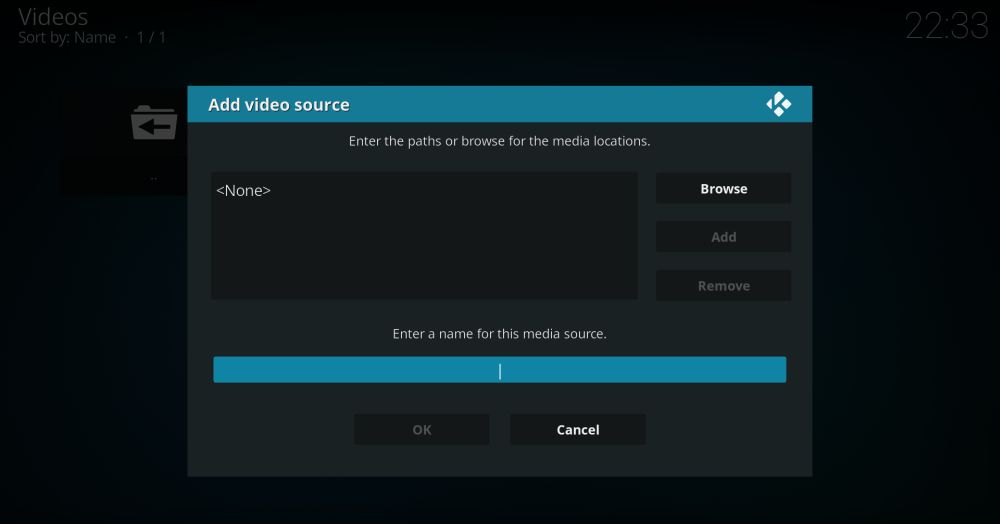Click the Add video source title
Screen dimensions: 1000x524
(279, 105)
